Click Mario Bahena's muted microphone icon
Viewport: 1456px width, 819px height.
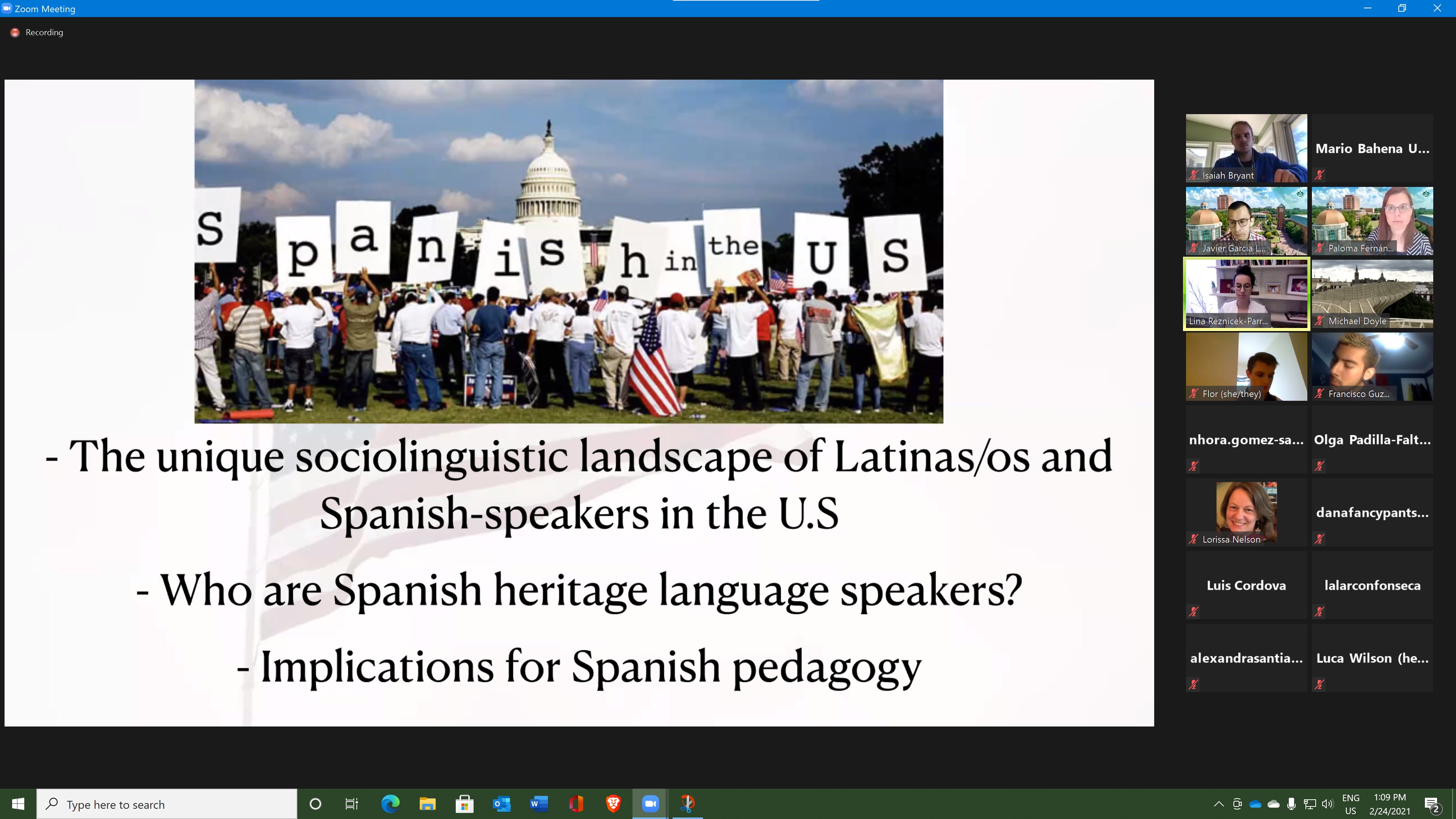1319,175
